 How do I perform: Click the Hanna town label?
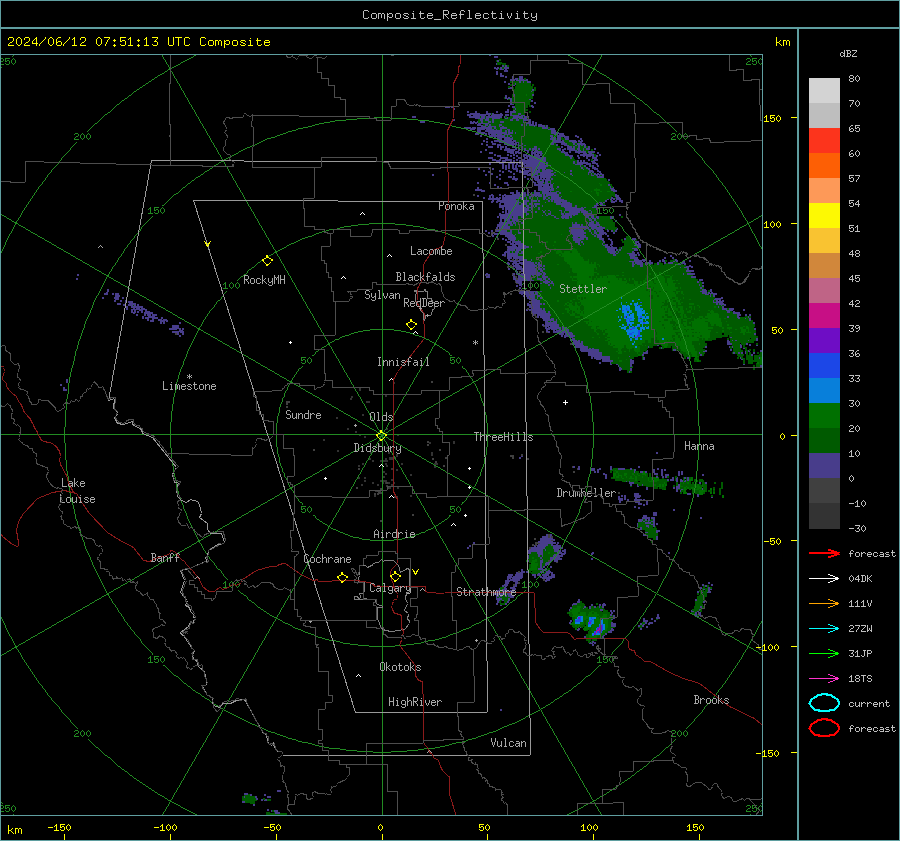point(699,446)
